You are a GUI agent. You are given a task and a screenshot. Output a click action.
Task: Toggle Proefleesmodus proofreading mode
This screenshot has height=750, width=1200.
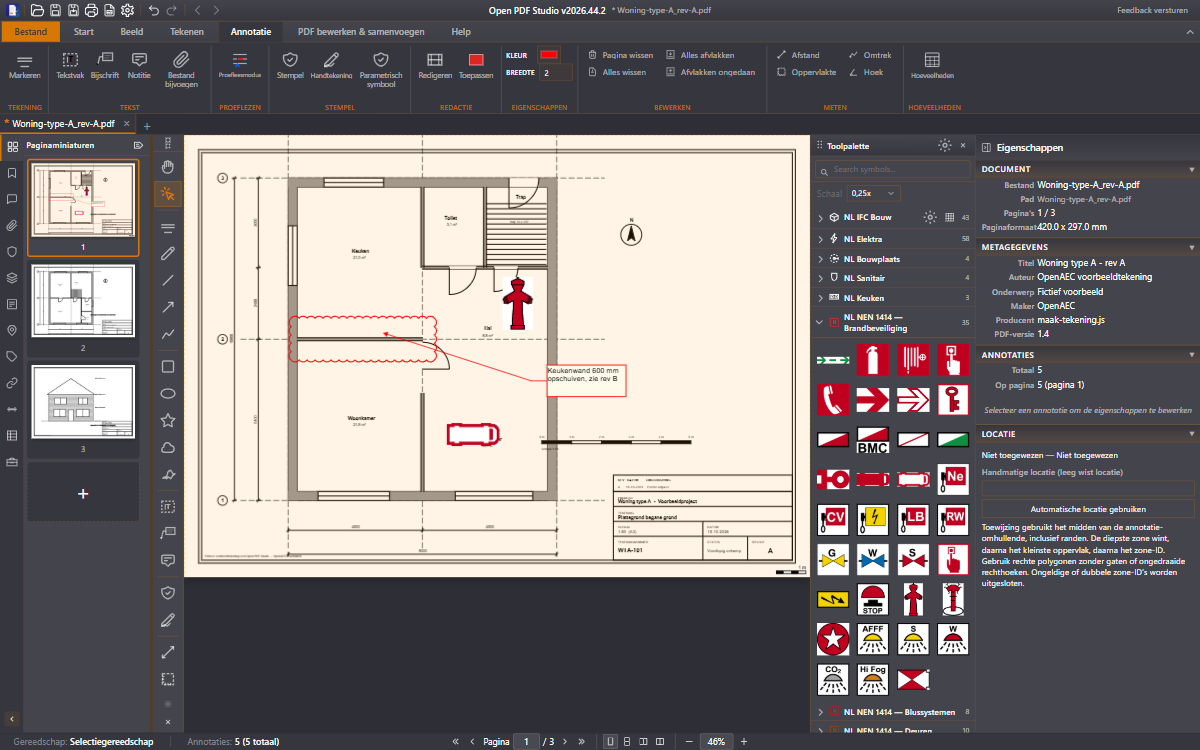coord(240,67)
